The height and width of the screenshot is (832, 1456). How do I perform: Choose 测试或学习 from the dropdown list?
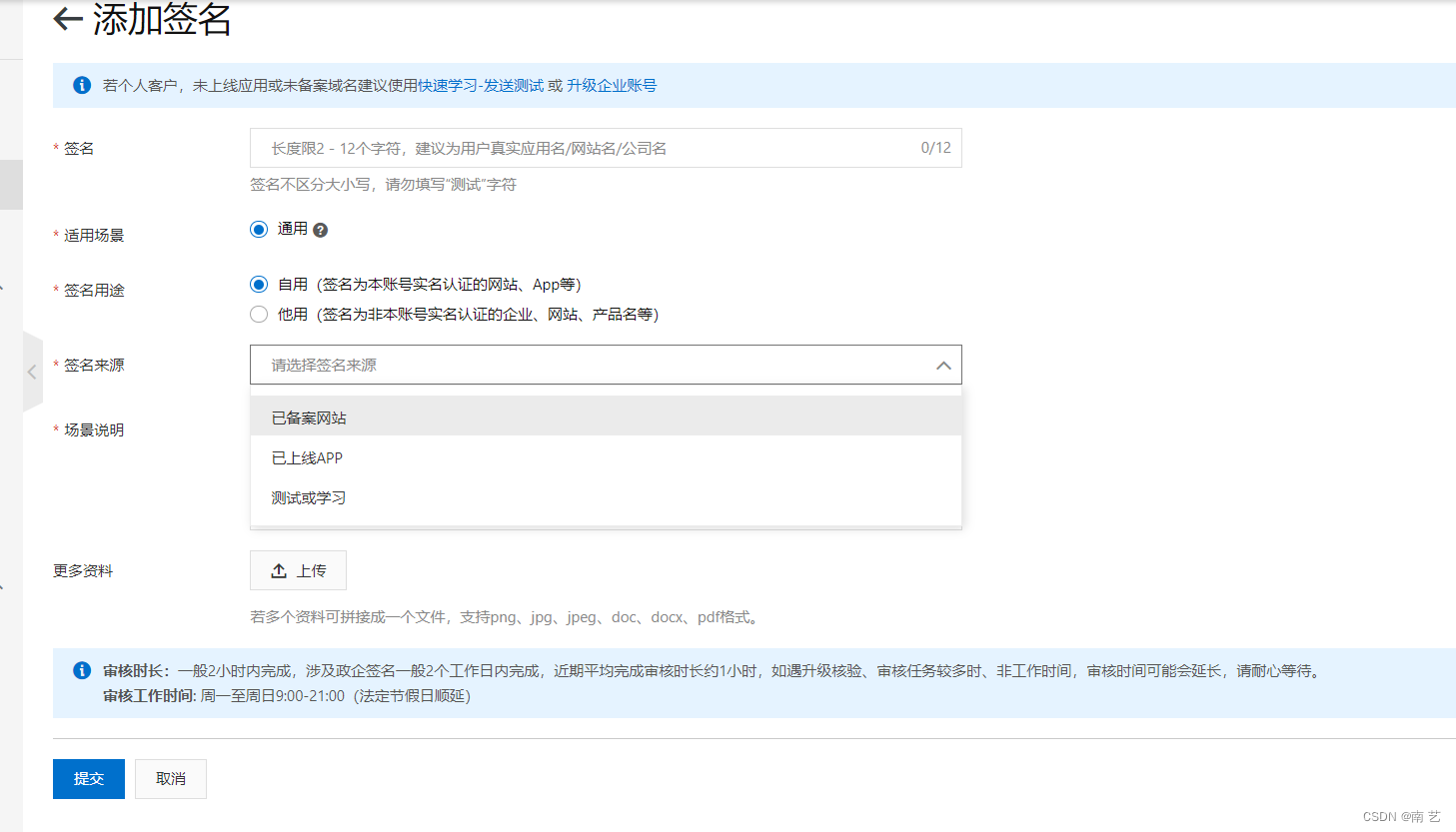pyautogui.click(x=606, y=497)
